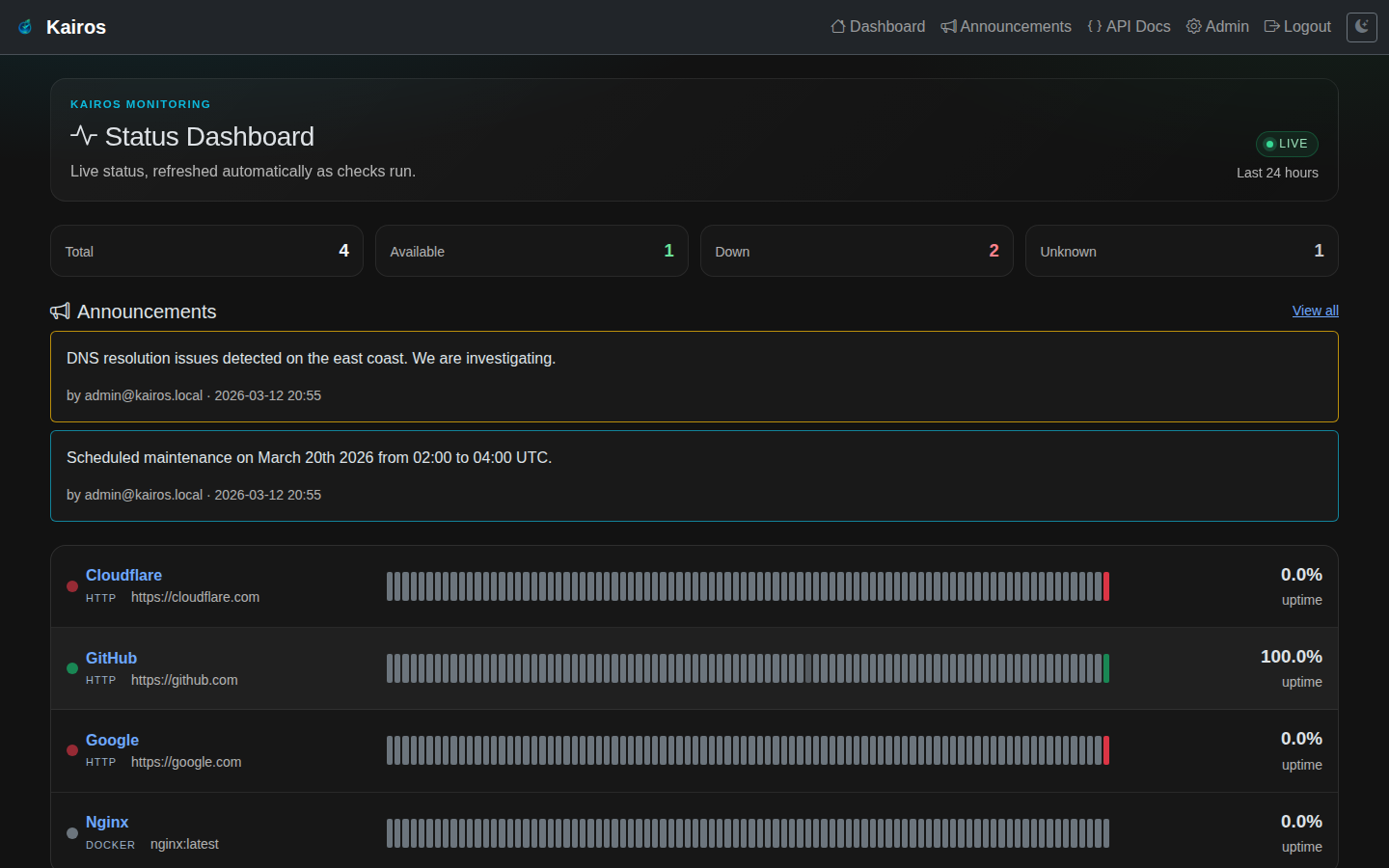
Task: Open the Google monitor details
Action: [112, 740]
